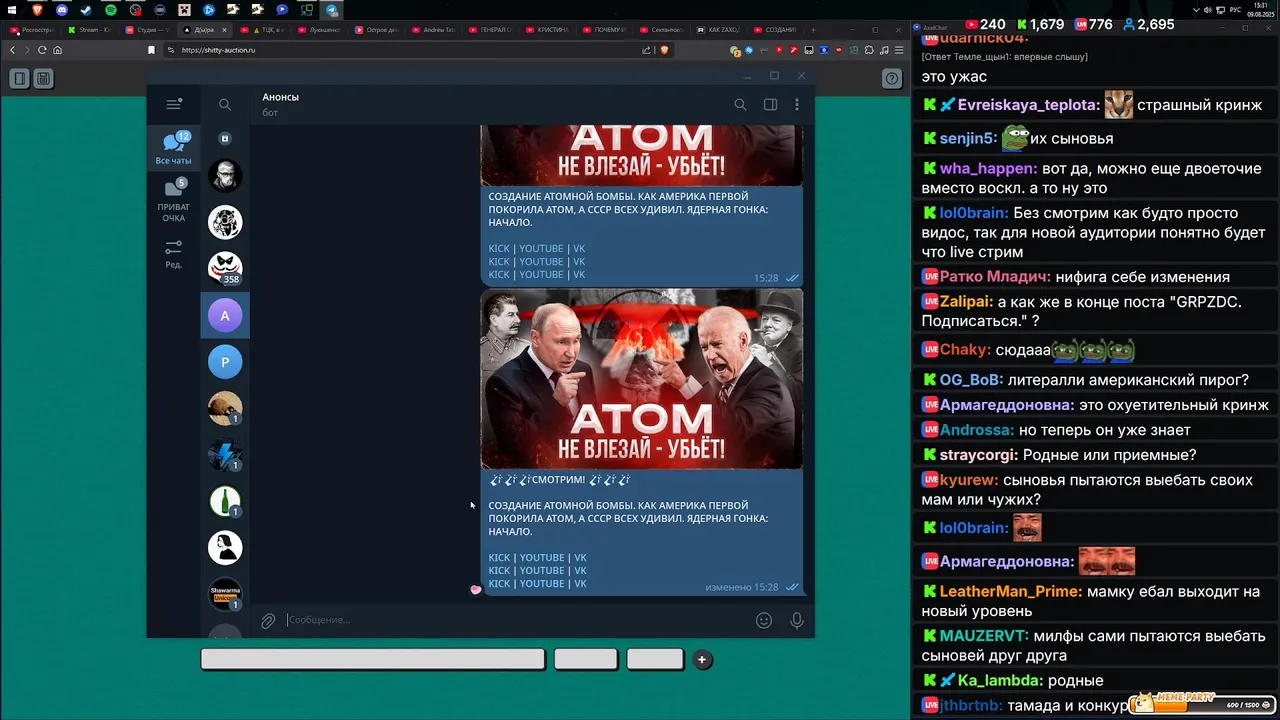Click the pink heart reaction on the message
The image size is (1280, 720).
click(476, 589)
